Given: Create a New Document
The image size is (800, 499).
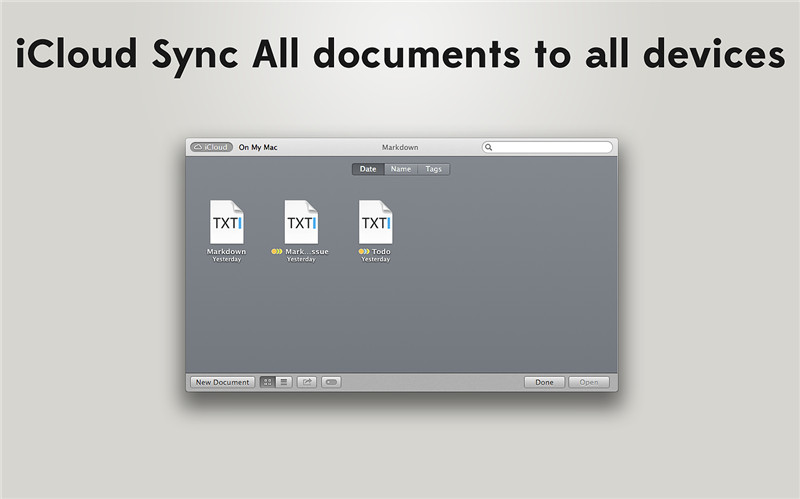Looking at the screenshot, I should [x=222, y=382].
